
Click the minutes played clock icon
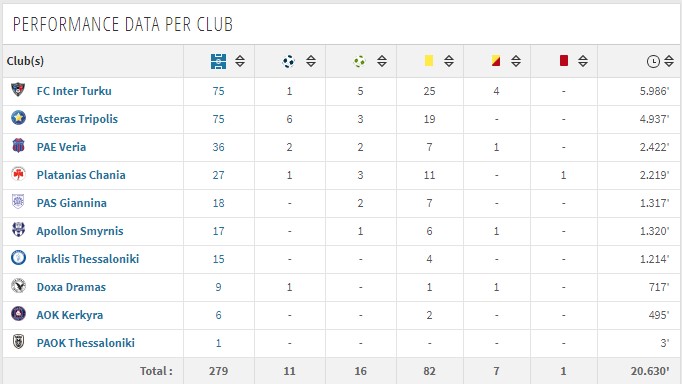pos(653,61)
